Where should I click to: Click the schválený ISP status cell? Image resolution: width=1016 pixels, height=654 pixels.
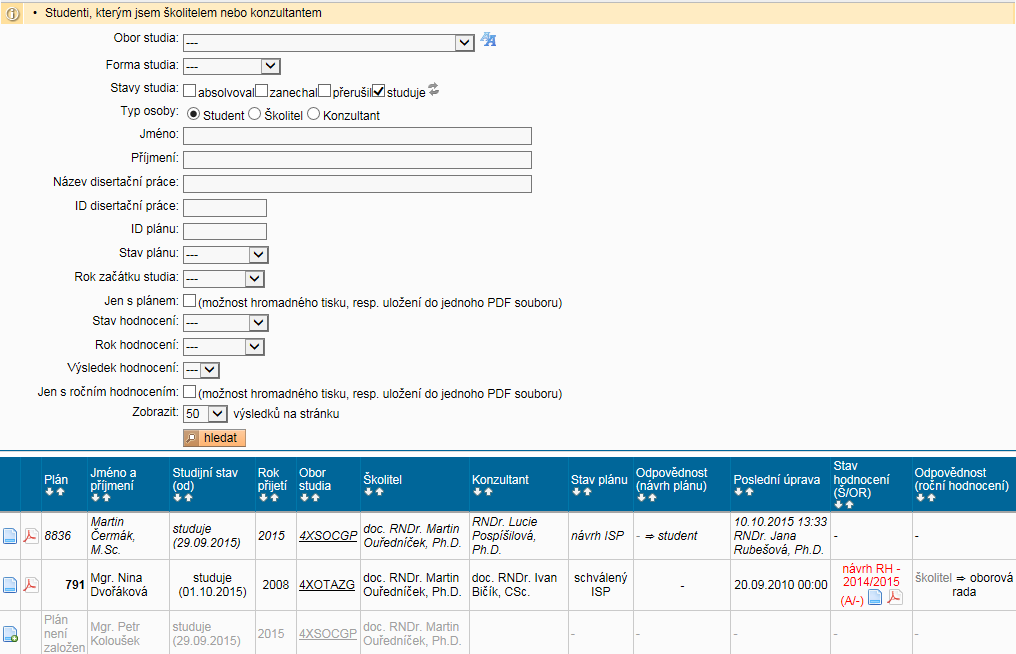point(601,585)
